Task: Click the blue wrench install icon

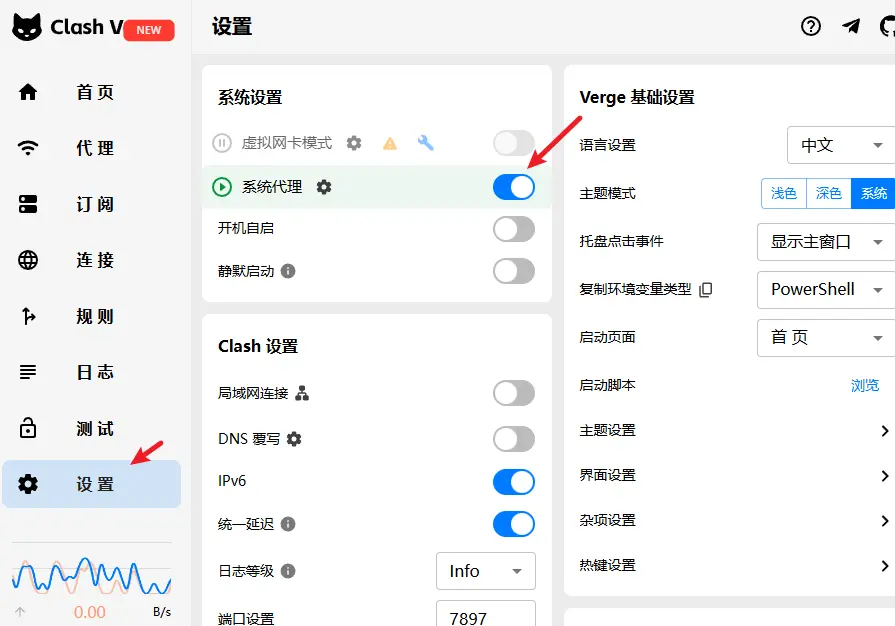Action: click(x=425, y=143)
